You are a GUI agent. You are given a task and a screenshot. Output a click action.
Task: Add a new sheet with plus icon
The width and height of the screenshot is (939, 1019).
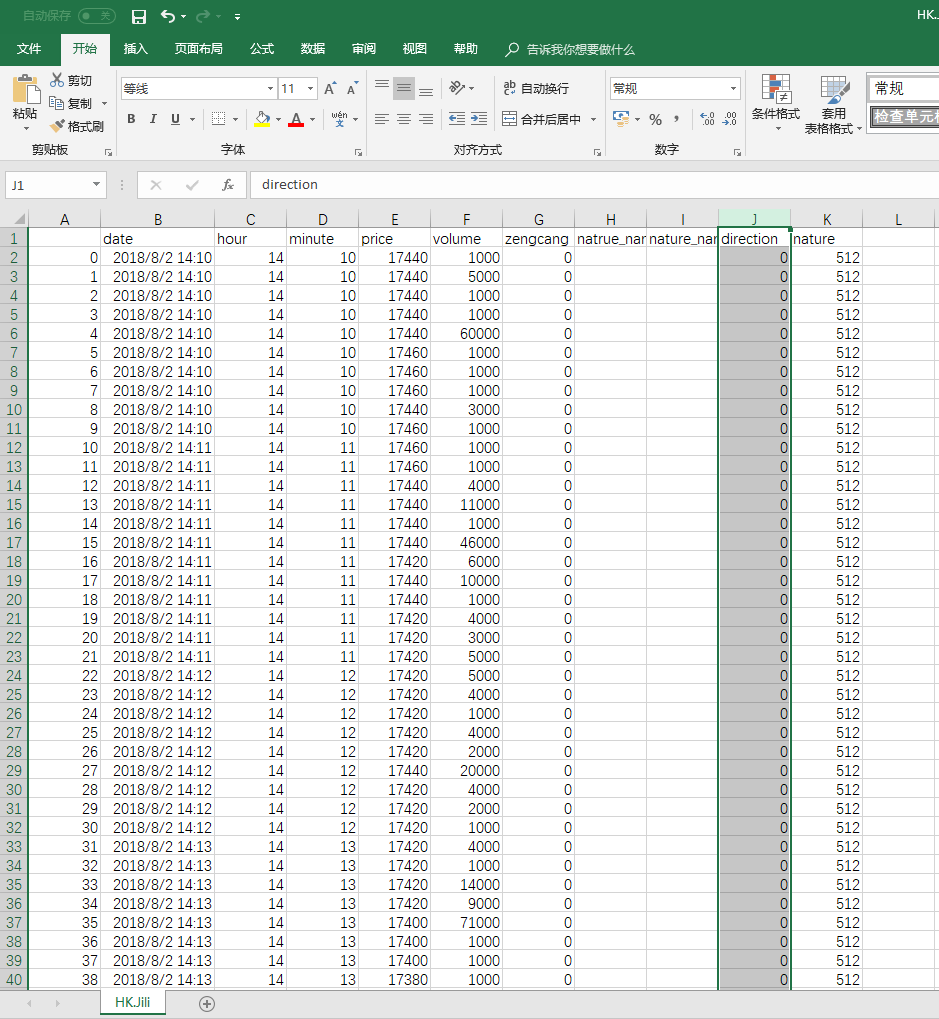207,1004
